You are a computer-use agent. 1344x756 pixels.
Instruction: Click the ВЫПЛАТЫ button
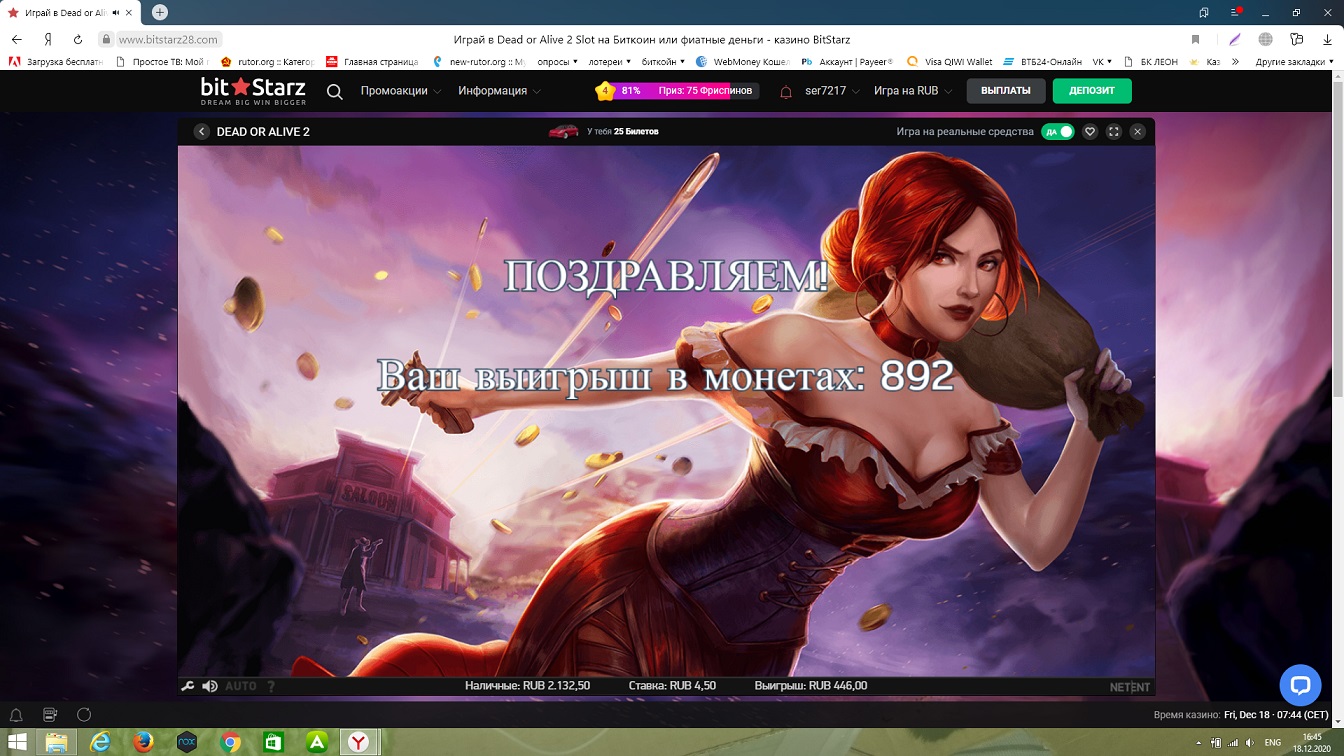click(1006, 91)
